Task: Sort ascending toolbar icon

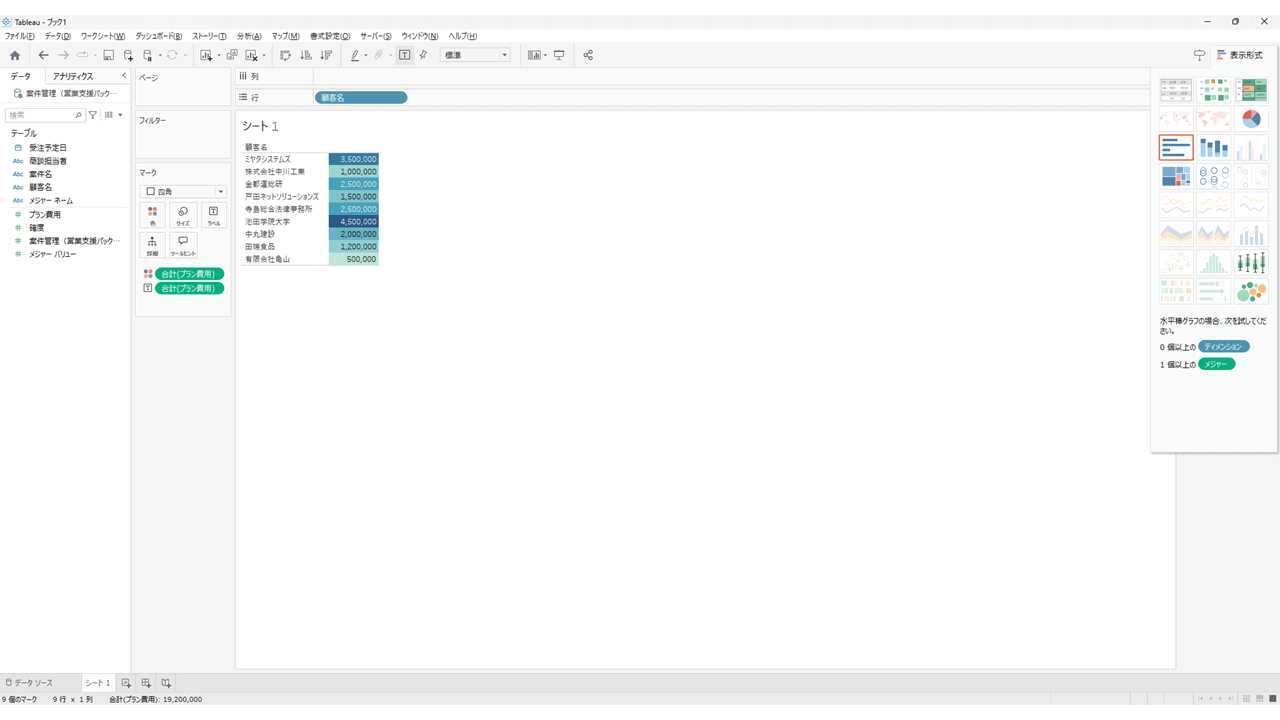Action: [306, 55]
